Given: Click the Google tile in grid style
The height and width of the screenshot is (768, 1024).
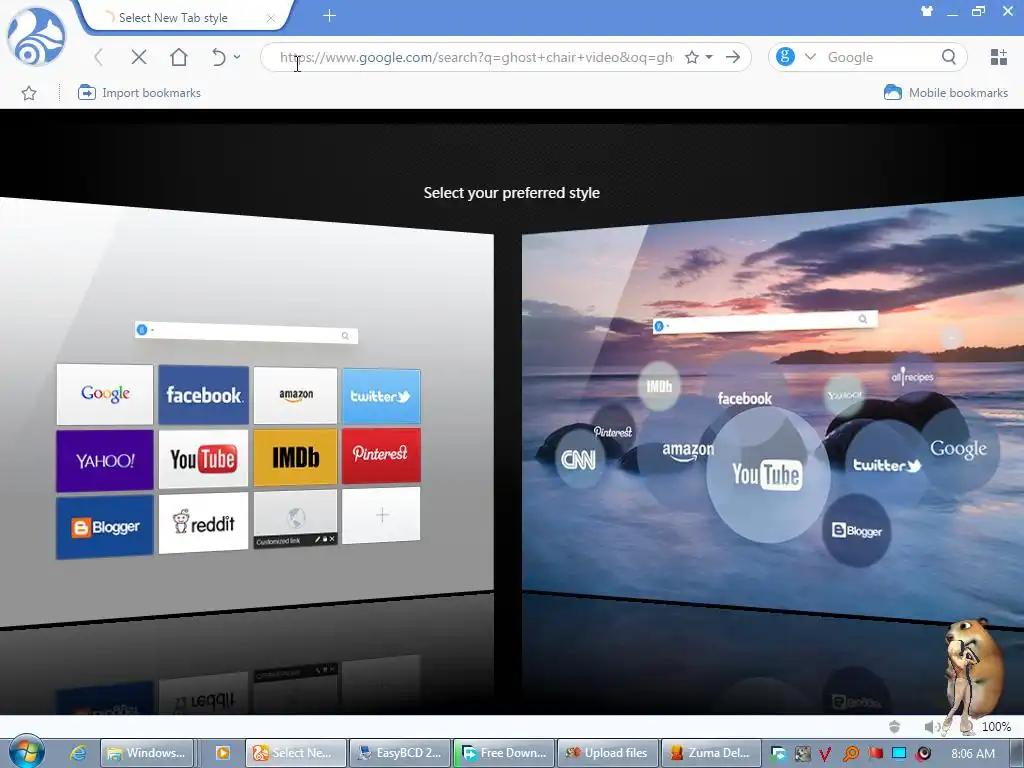Looking at the screenshot, I should click(105, 394).
